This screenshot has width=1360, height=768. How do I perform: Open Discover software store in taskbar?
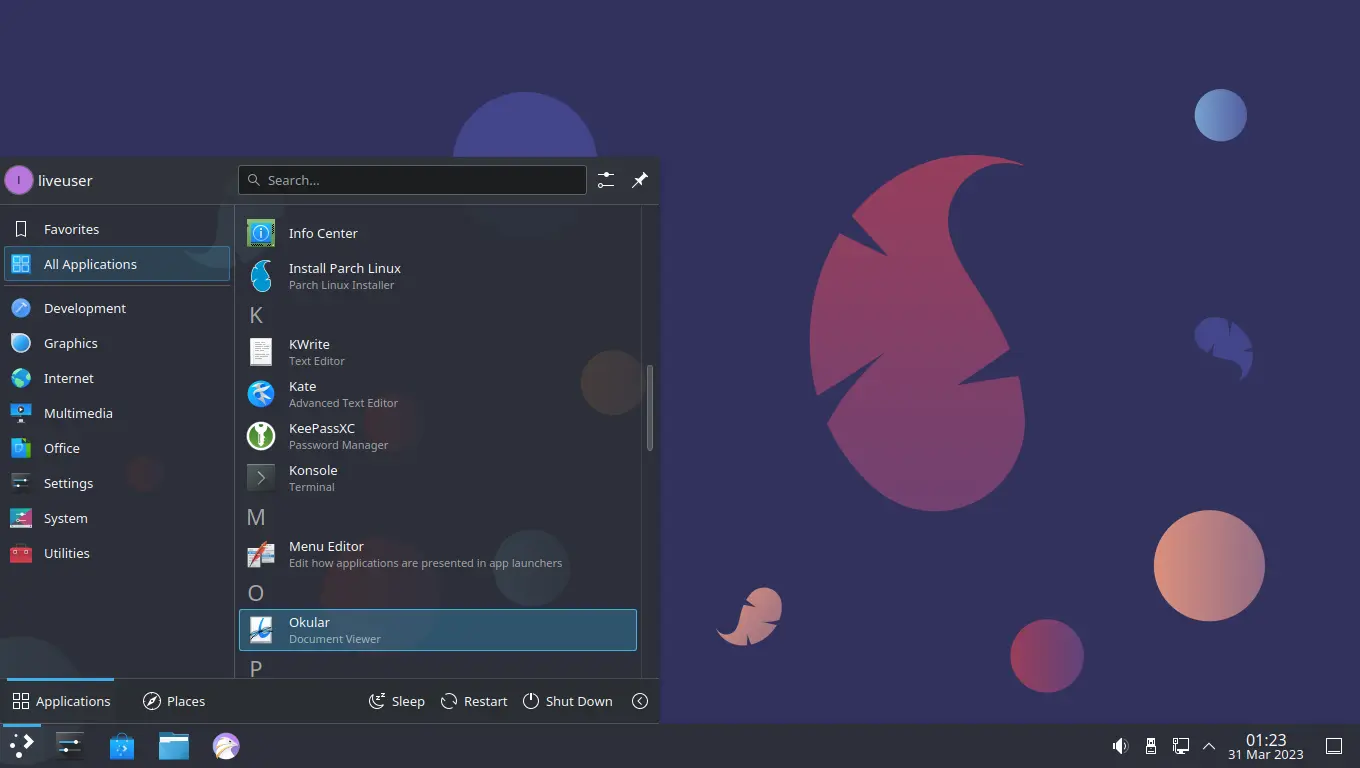pyautogui.click(x=122, y=746)
